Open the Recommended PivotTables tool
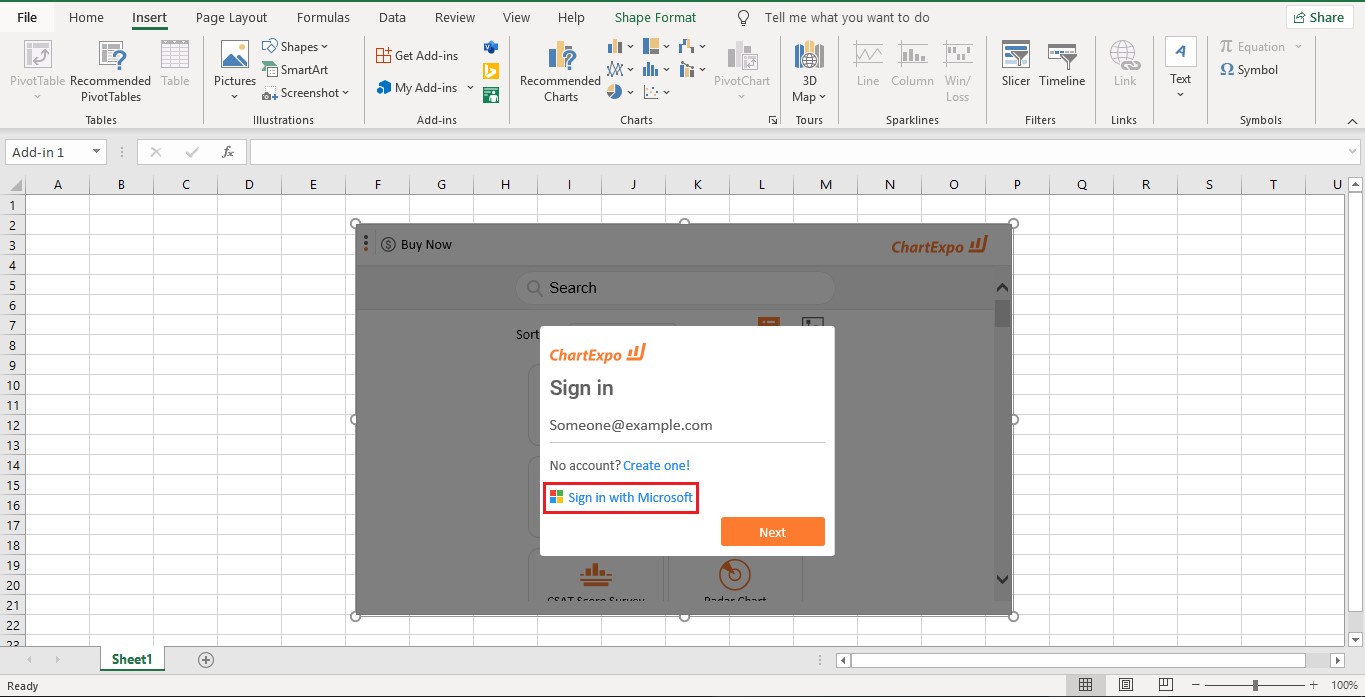 point(110,71)
